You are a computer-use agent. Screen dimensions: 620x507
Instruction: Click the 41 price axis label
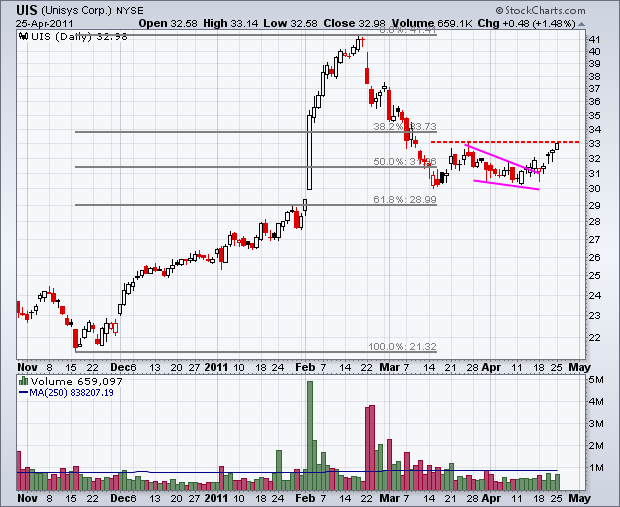point(594,40)
